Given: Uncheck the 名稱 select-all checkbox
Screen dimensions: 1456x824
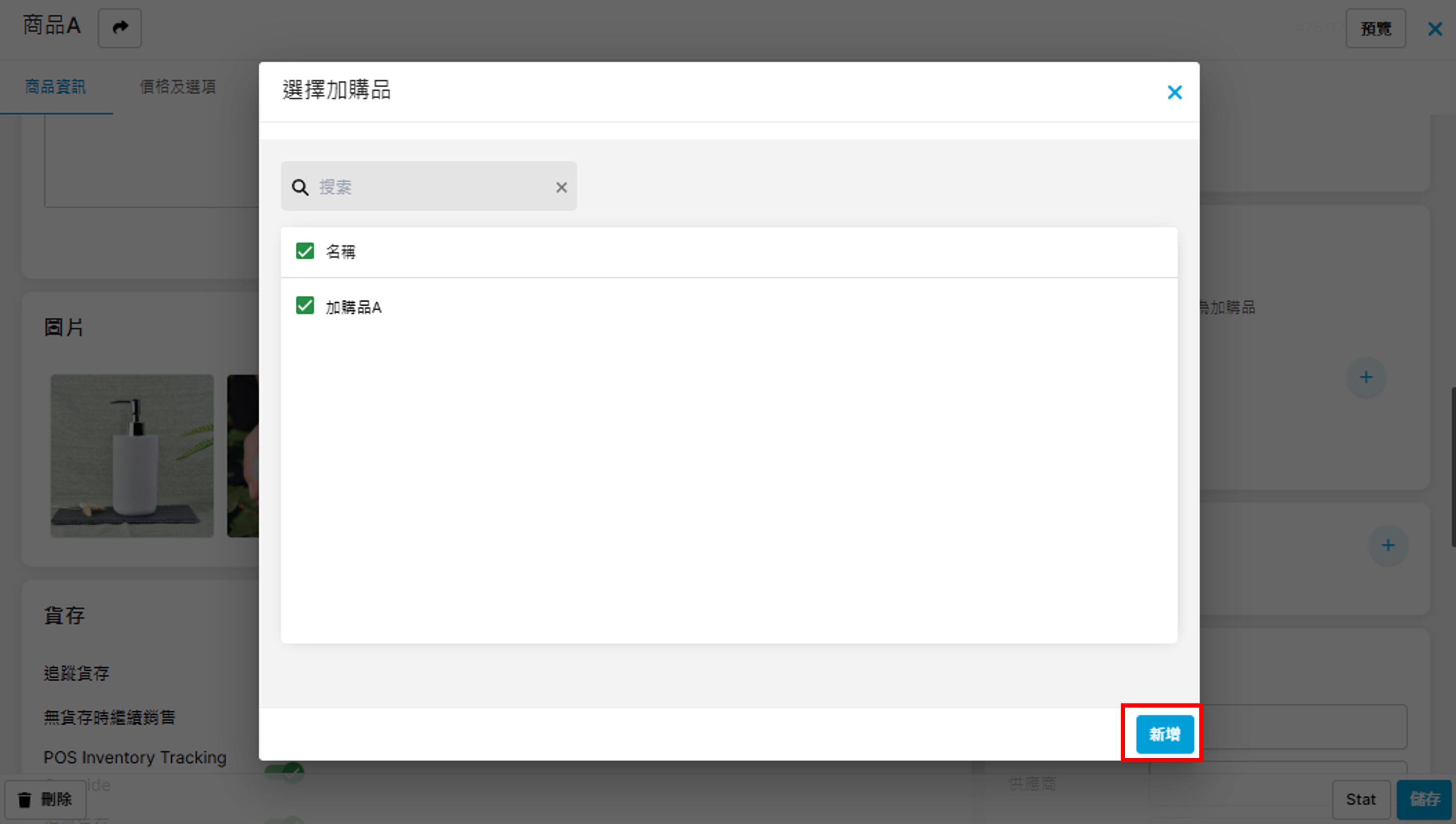Looking at the screenshot, I should click(x=305, y=251).
